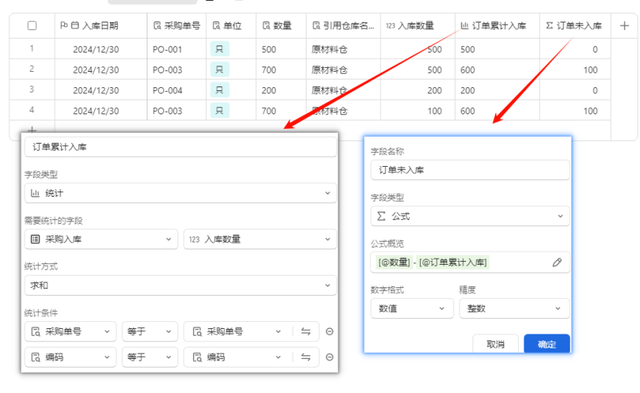Open the 整数 precision dropdown
Screen dimensions: 640x393
pyautogui.click(x=514, y=309)
